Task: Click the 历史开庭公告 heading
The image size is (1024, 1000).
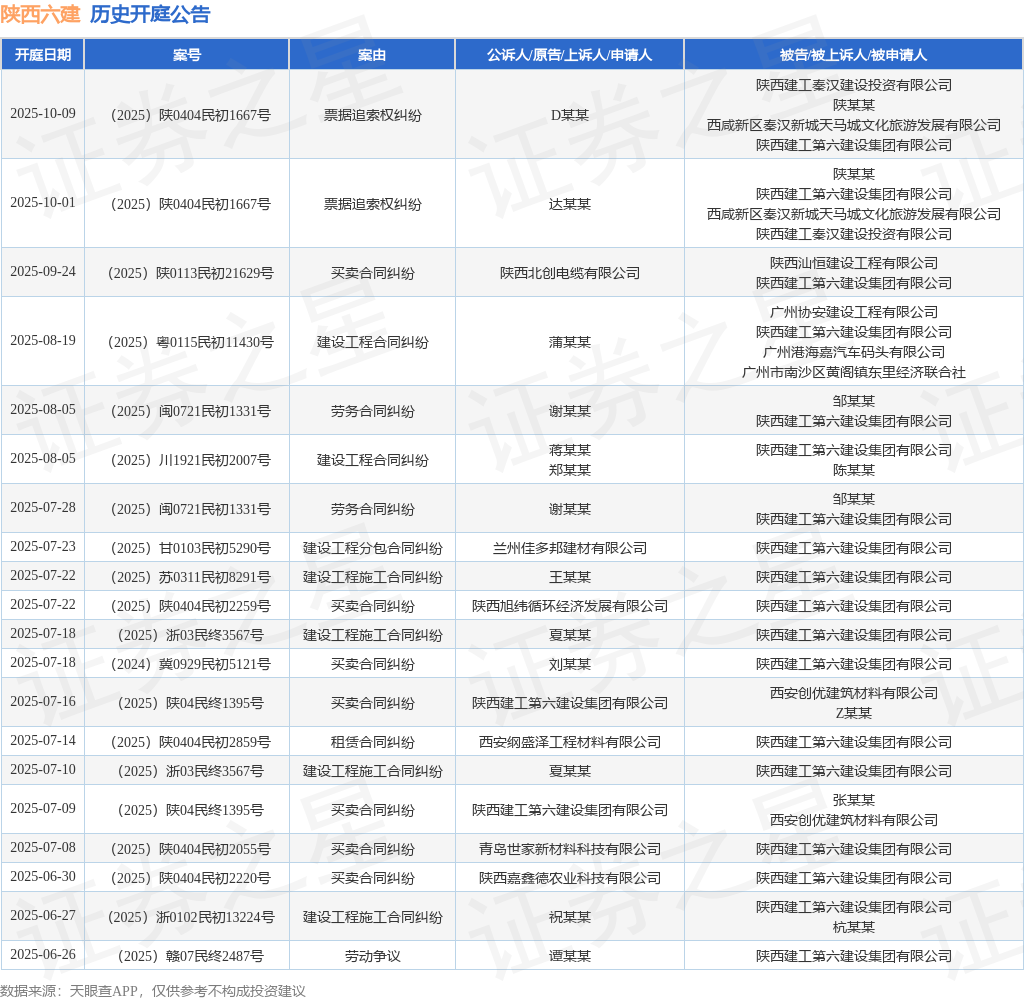Action: [150, 14]
